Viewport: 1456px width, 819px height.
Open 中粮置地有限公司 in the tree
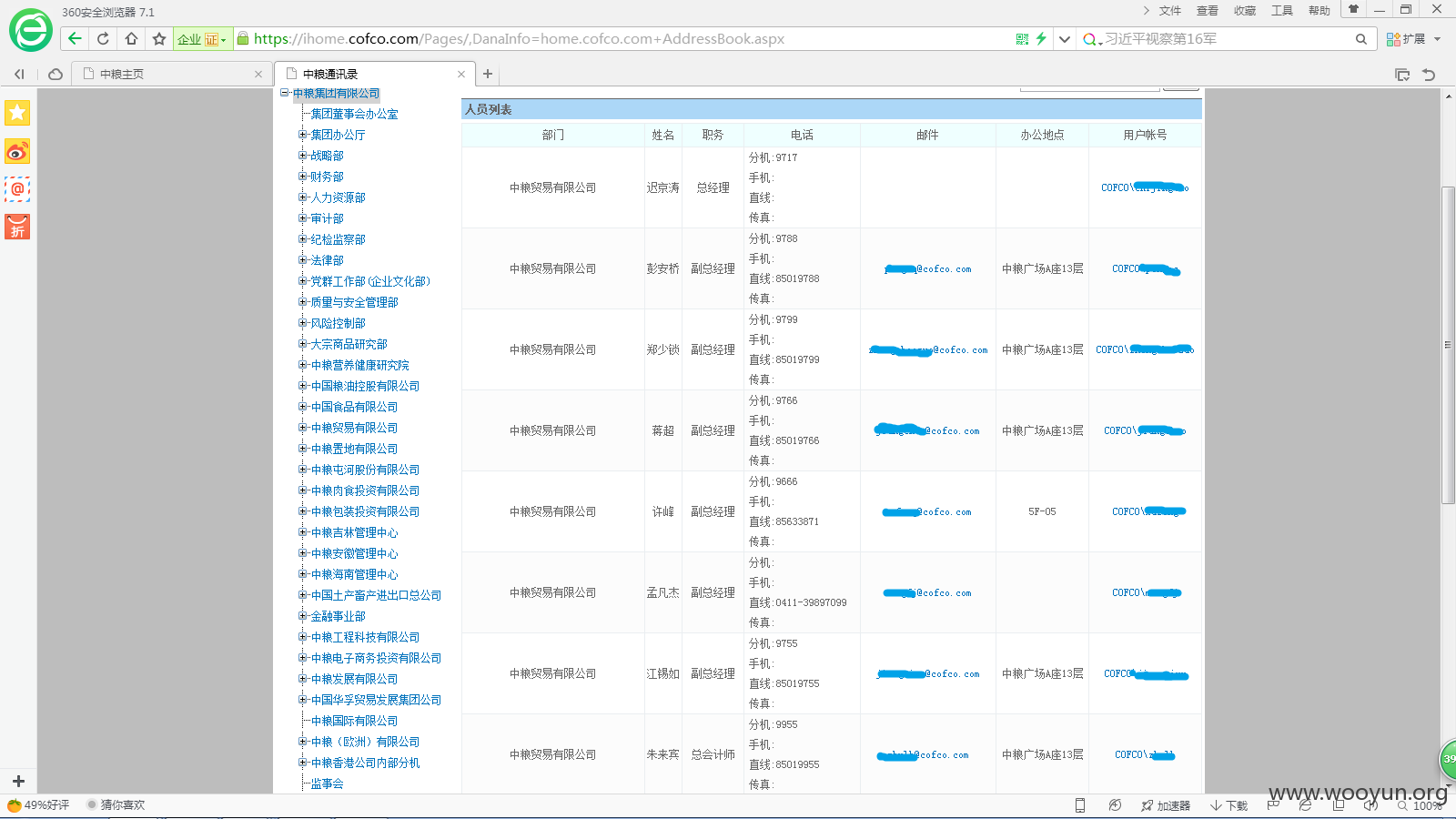[354, 449]
